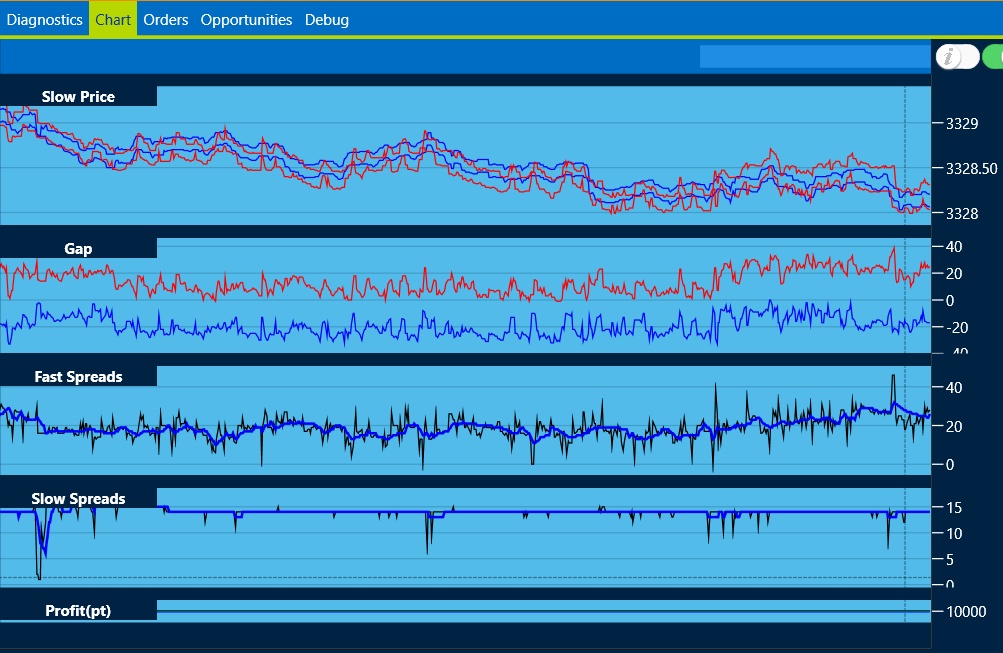The image size is (1003, 653).
Task: Click the 3329 price axis label
Action: (961, 124)
